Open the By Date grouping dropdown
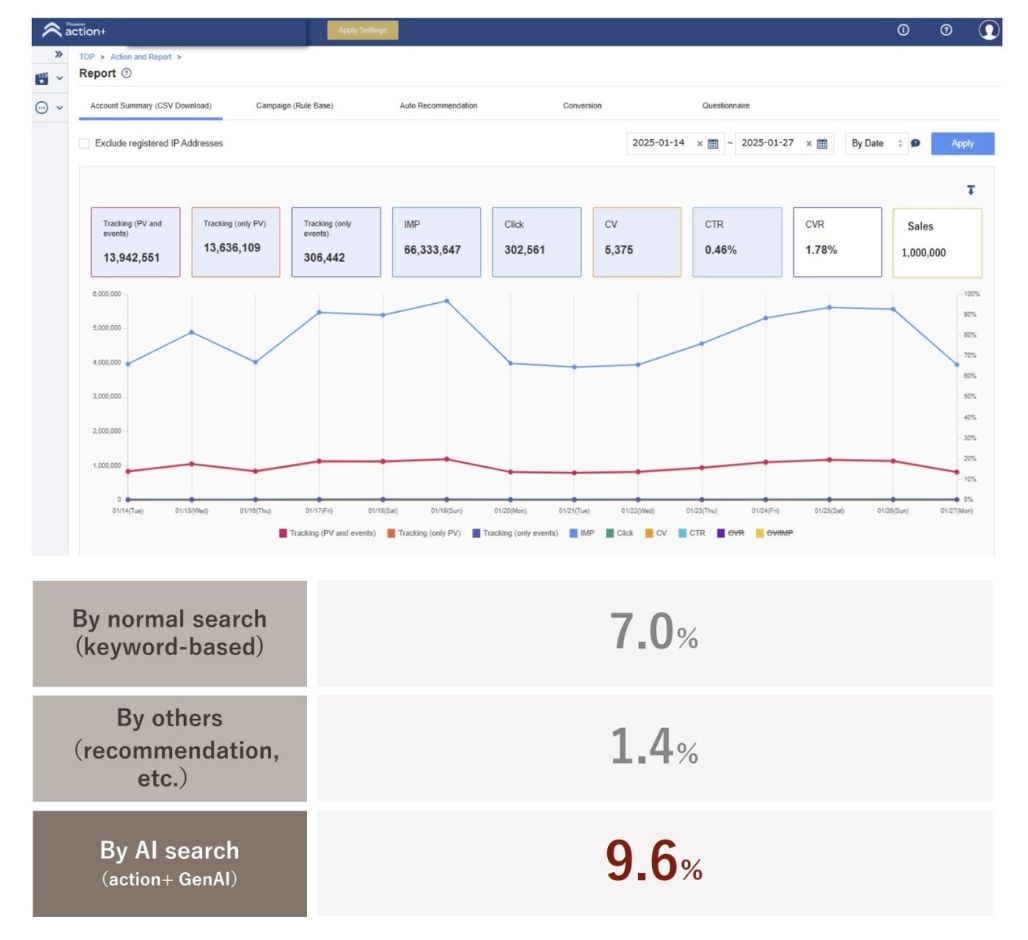Viewport: 1028px width, 940px height. (876, 144)
